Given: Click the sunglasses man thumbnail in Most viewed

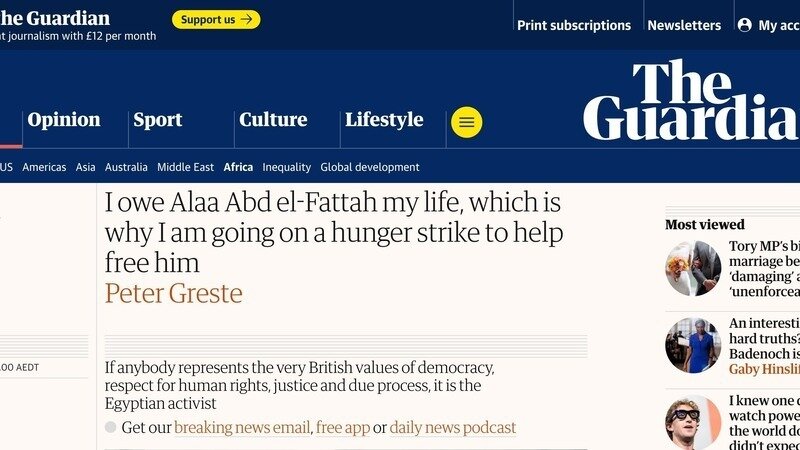Looking at the screenshot, I should 693,421.
